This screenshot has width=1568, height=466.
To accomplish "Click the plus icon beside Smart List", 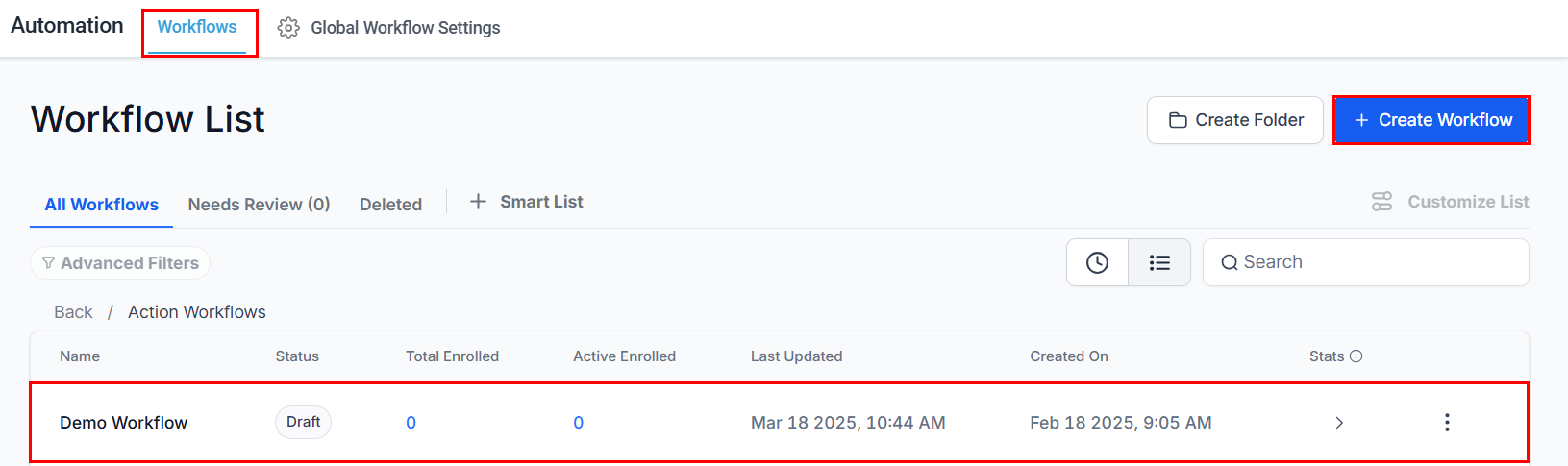I will click(x=478, y=202).
